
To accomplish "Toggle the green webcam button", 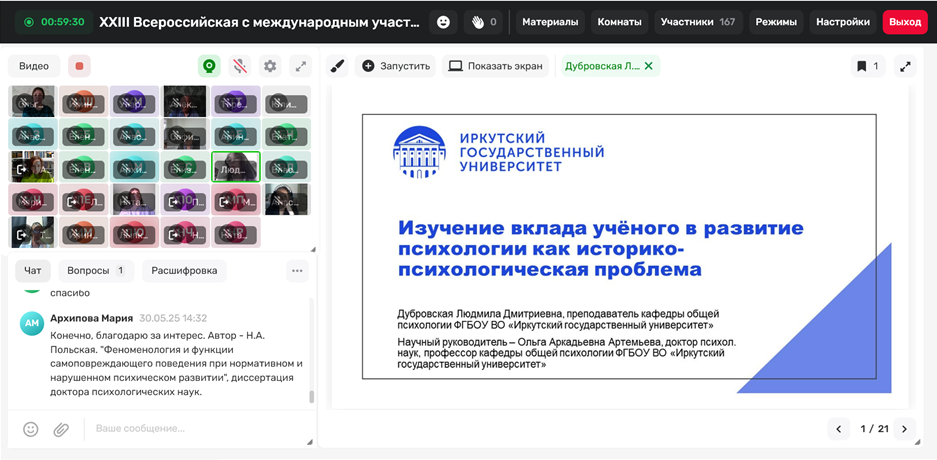I will point(209,66).
